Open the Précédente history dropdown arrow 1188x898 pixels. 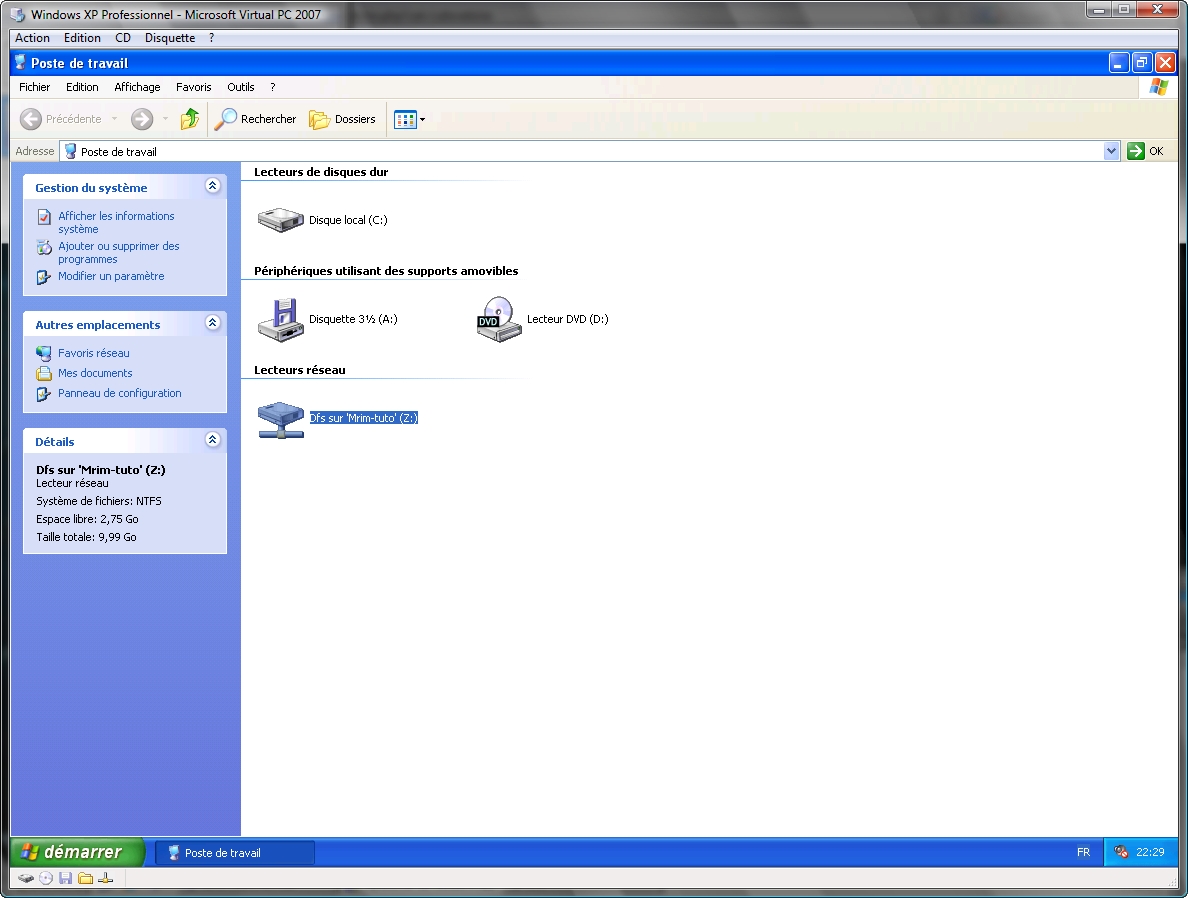click(x=114, y=119)
